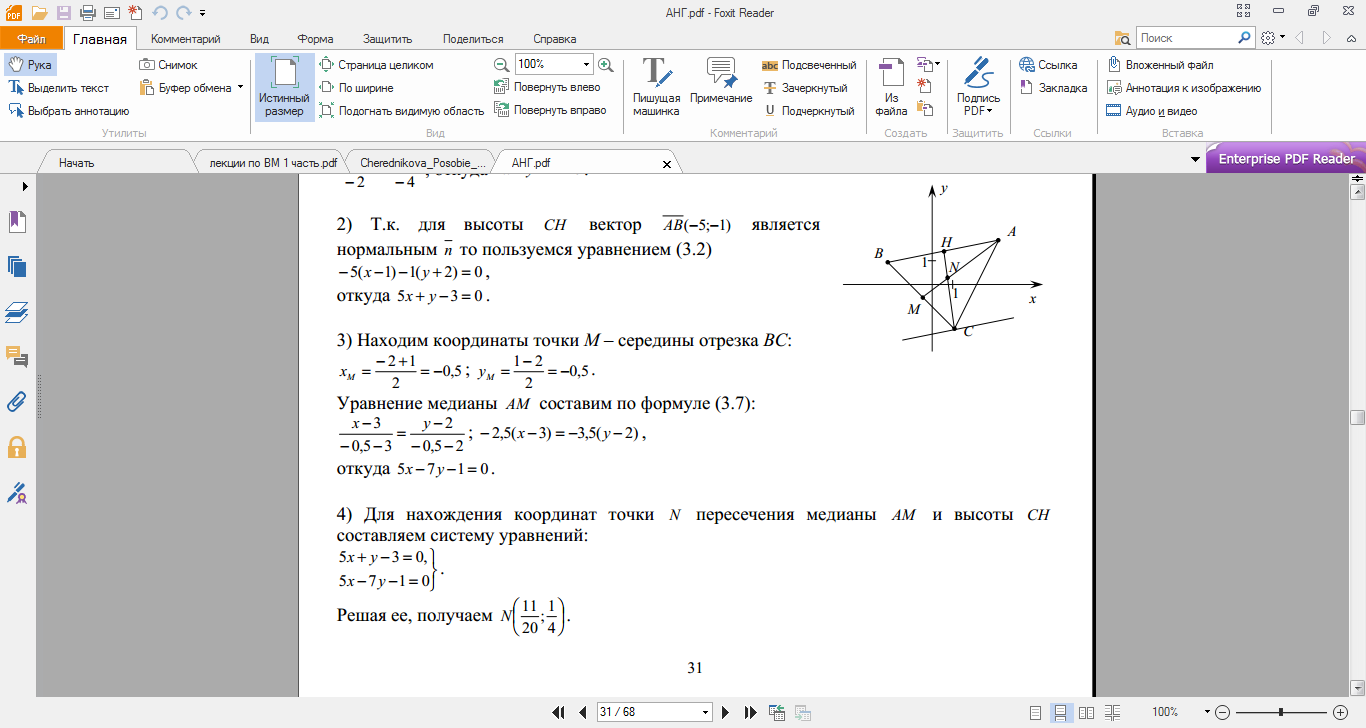Image resolution: width=1366 pixels, height=728 pixels.
Task: Attach a Вложенный файл
Action: point(1162,65)
